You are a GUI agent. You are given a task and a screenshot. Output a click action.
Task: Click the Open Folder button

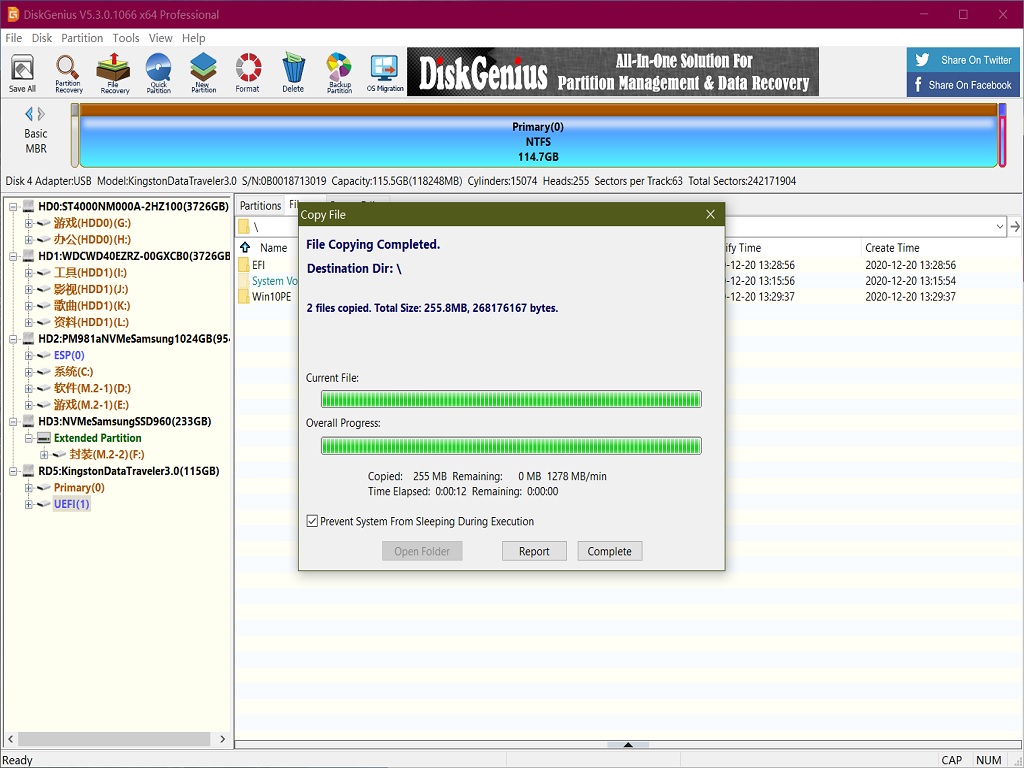422,551
